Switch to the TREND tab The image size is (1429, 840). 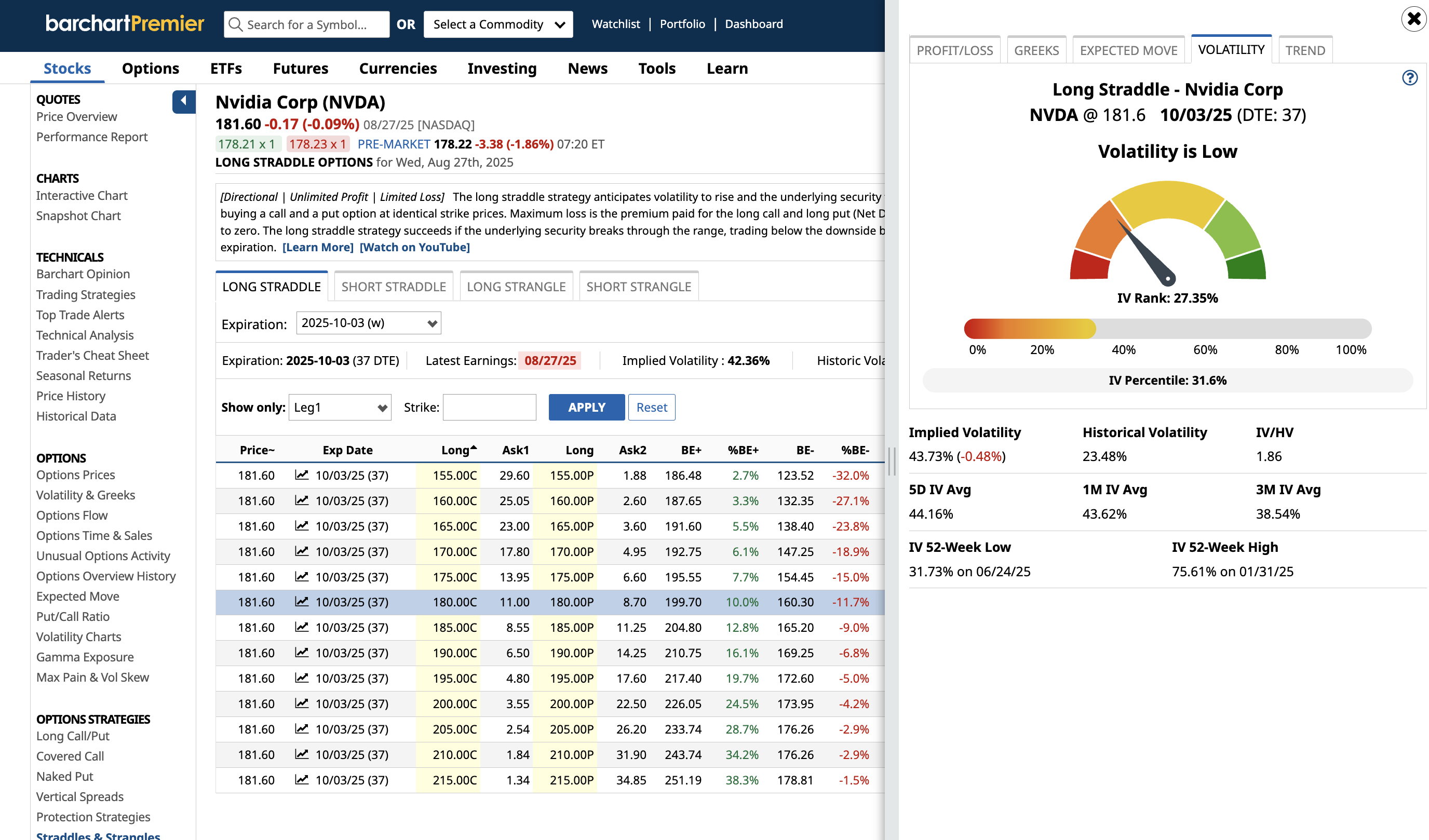[1305, 50]
